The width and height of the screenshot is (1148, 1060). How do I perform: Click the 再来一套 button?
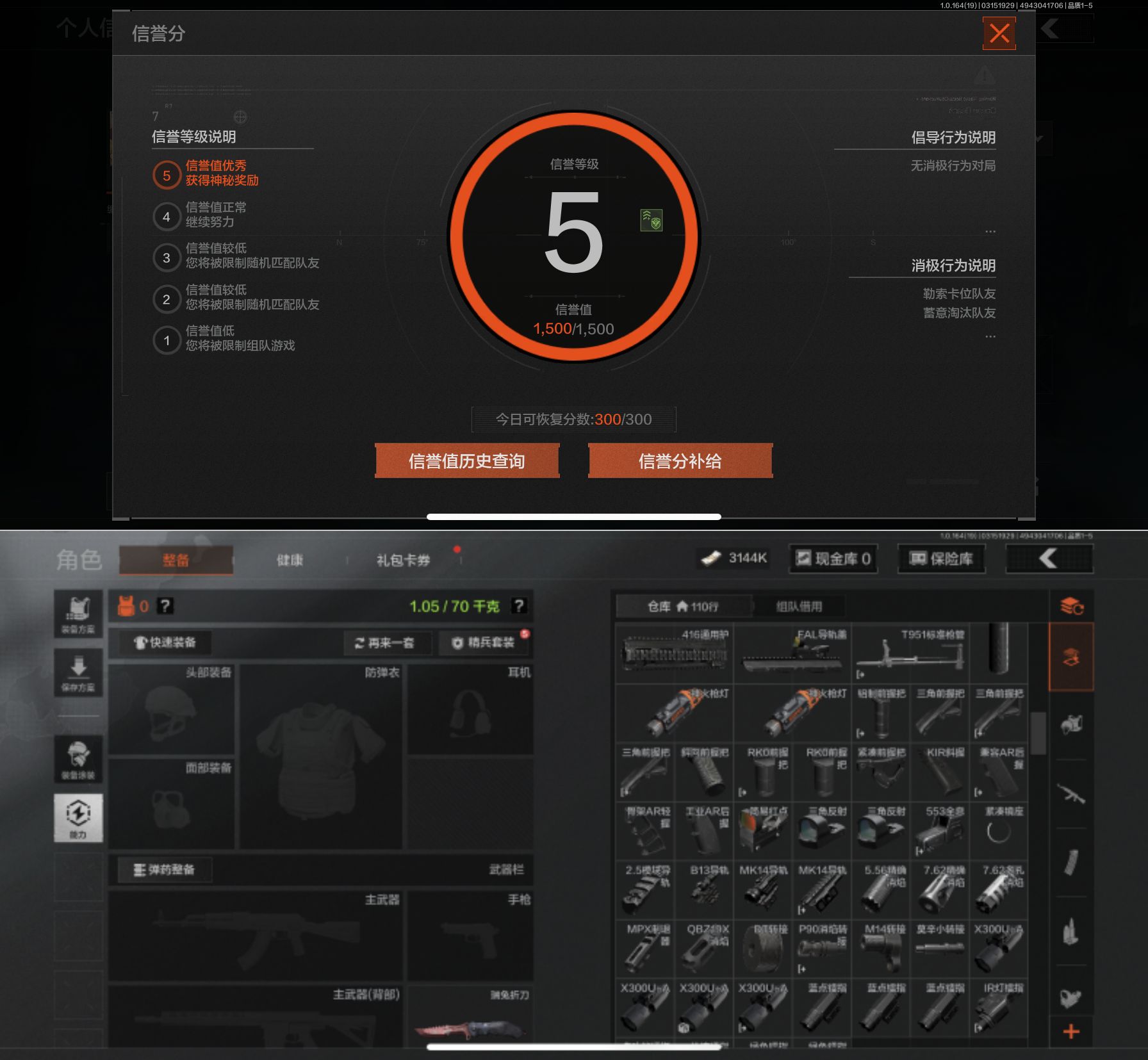386,642
